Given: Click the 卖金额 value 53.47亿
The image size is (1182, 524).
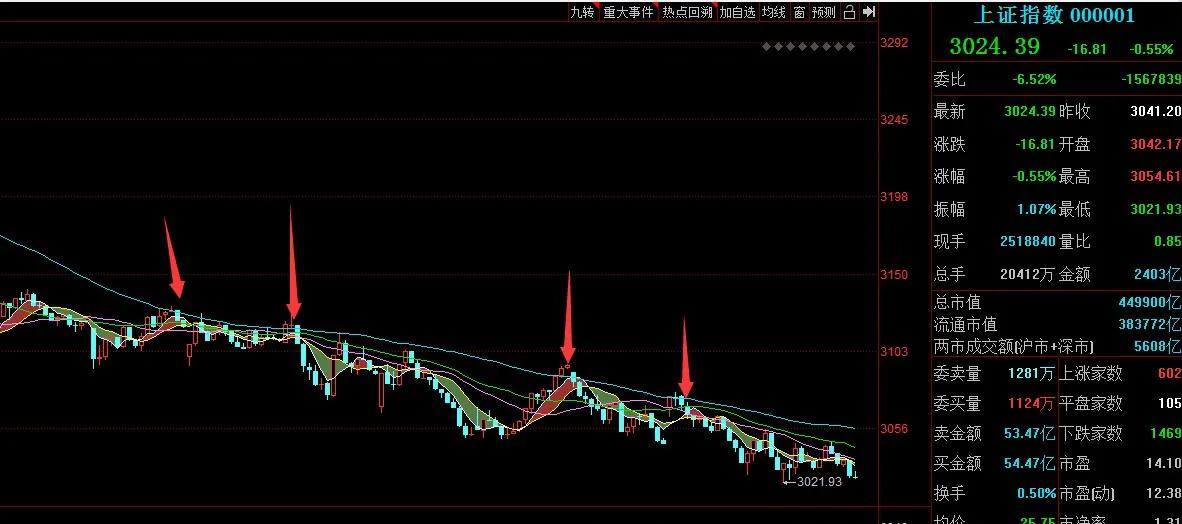Looking at the screenshot, I should 1029,433.
